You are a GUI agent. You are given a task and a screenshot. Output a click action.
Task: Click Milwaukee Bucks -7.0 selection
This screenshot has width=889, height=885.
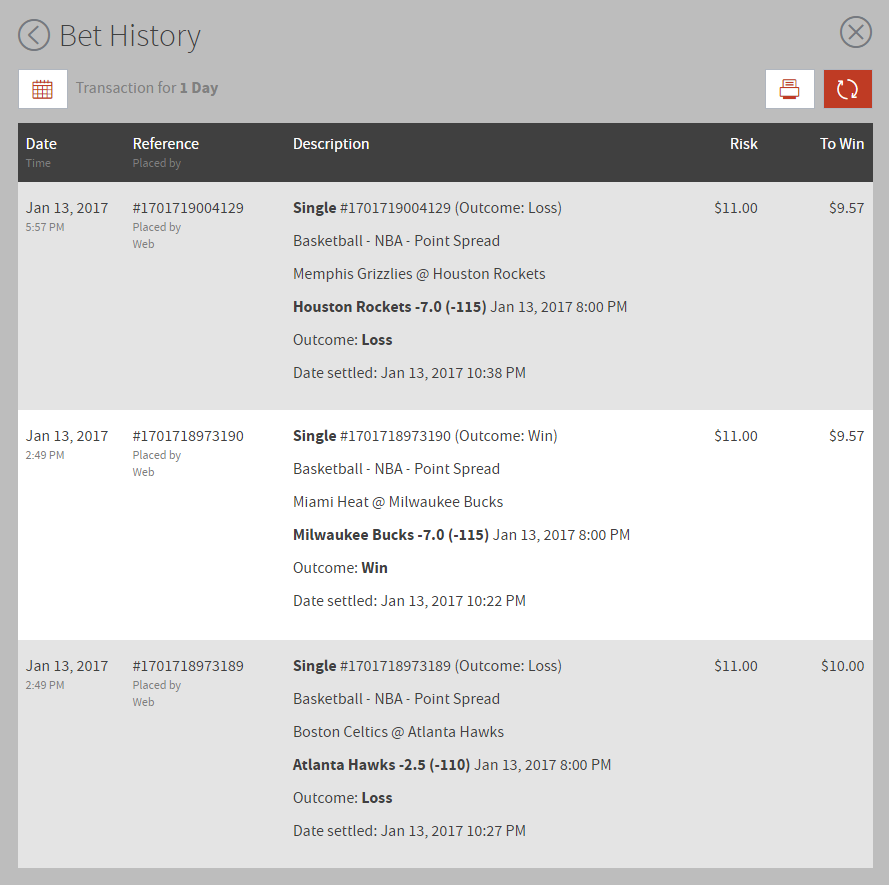(x=390, y=535)
